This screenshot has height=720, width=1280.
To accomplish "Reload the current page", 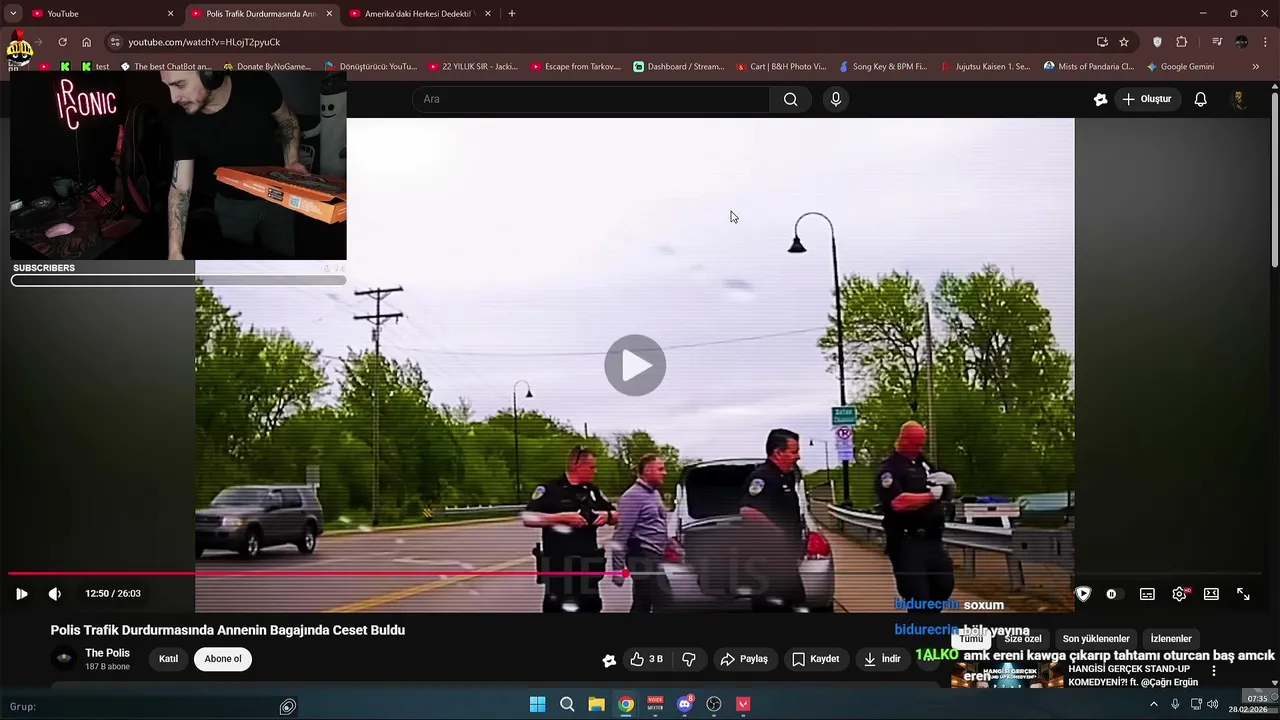I will click(62, 42).
